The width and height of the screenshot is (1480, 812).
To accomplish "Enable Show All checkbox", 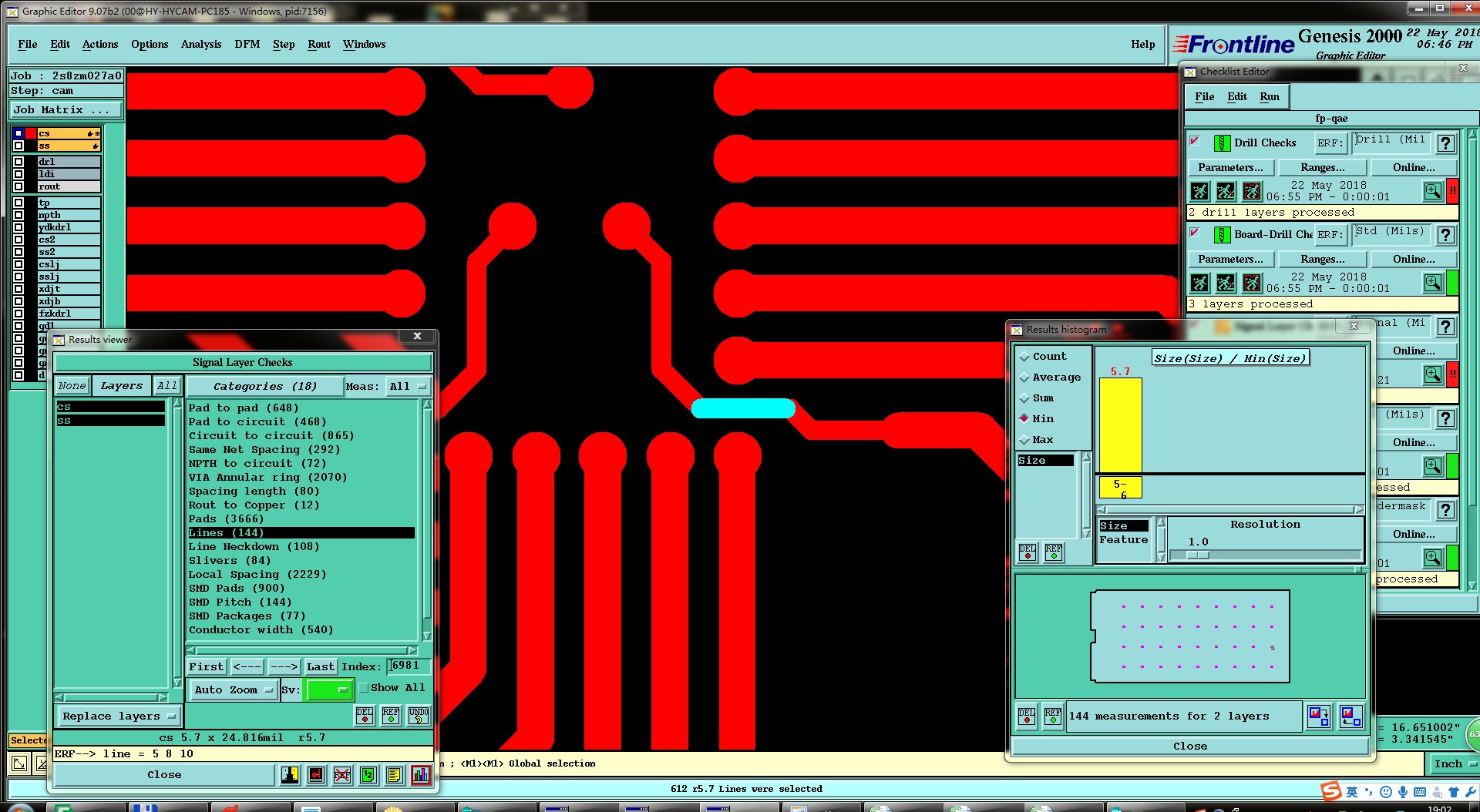I will click(x=364, y=688).
